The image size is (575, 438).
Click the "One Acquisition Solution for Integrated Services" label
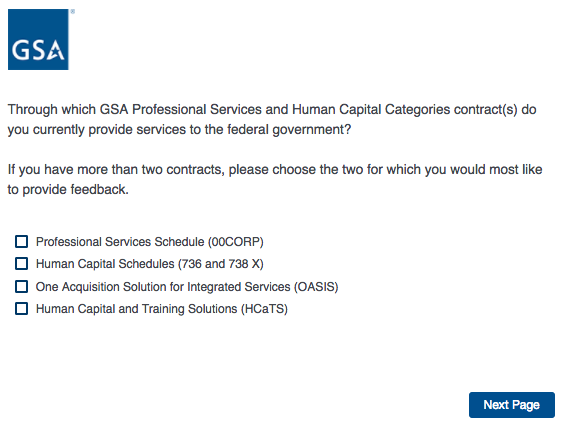click(x=163, y=287)
